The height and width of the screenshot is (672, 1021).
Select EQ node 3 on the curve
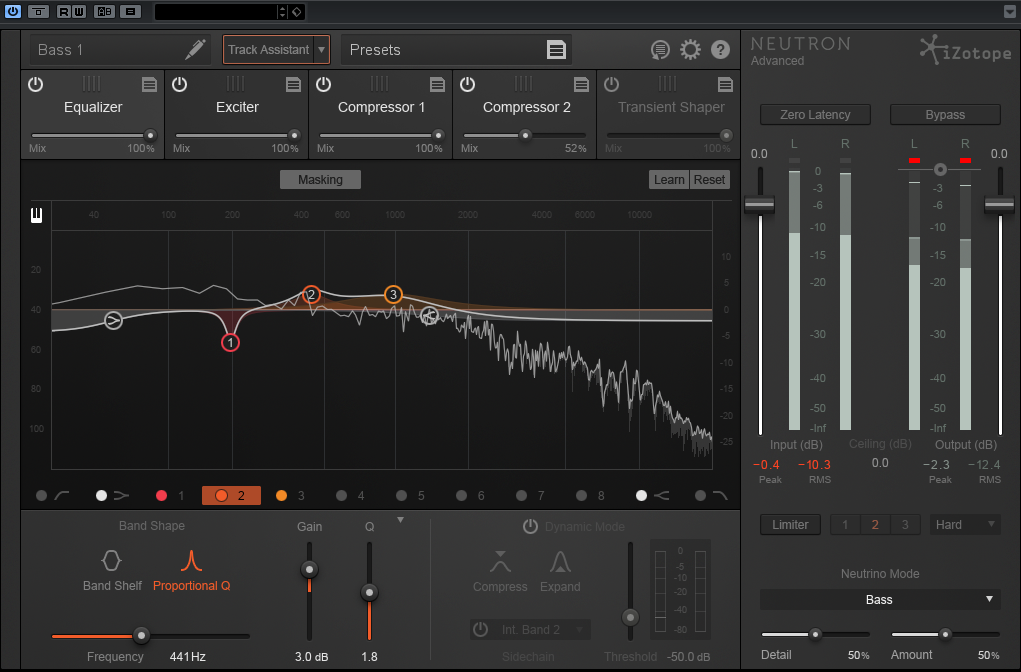393,295
